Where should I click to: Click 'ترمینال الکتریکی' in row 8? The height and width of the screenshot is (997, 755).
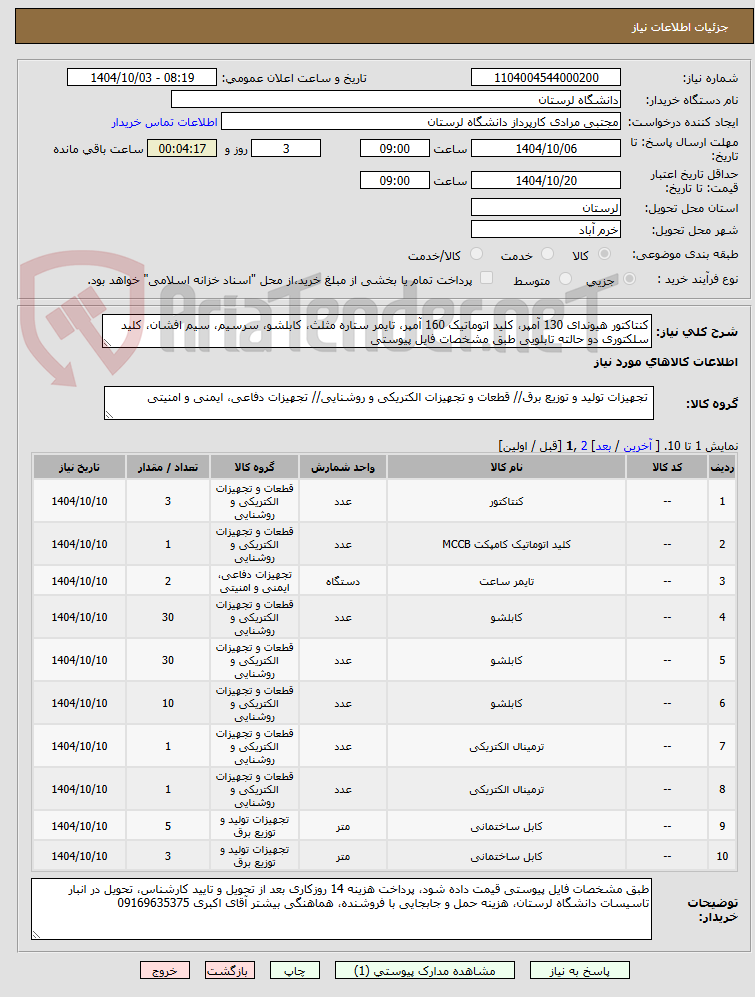(x=506, y=789)
